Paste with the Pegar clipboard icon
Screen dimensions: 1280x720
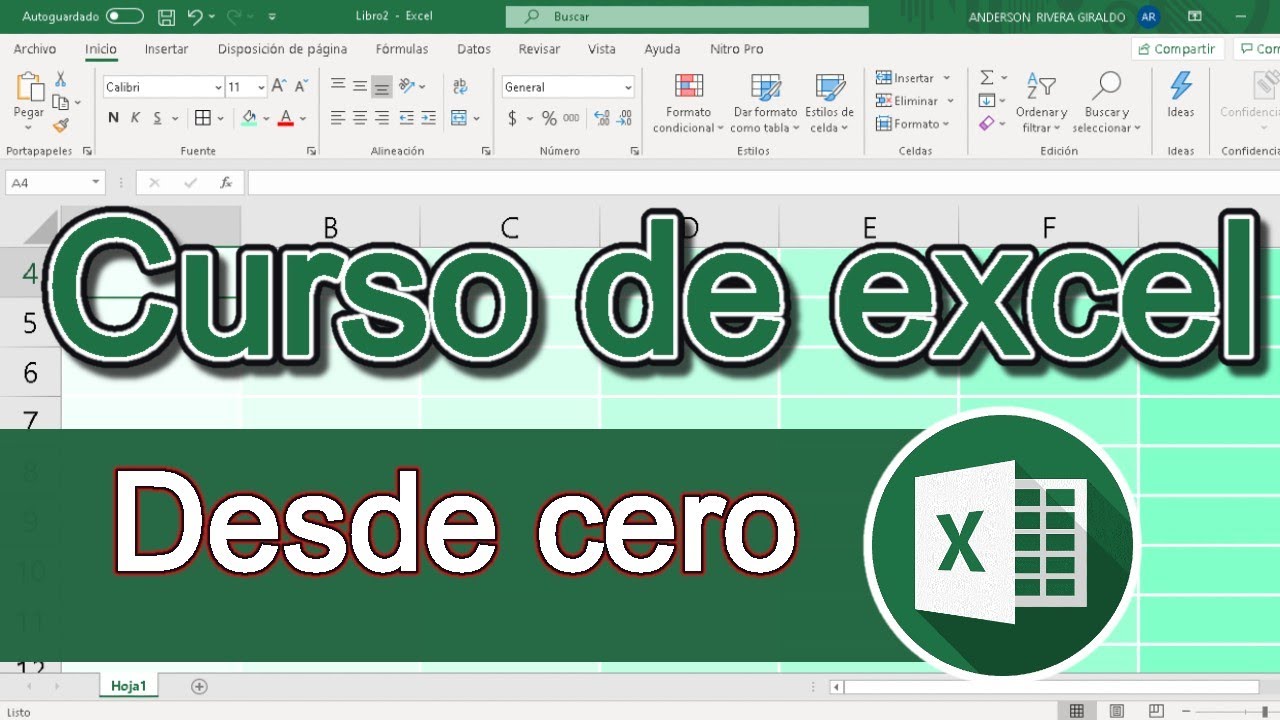pyautogui.click(x=29, y=88)
